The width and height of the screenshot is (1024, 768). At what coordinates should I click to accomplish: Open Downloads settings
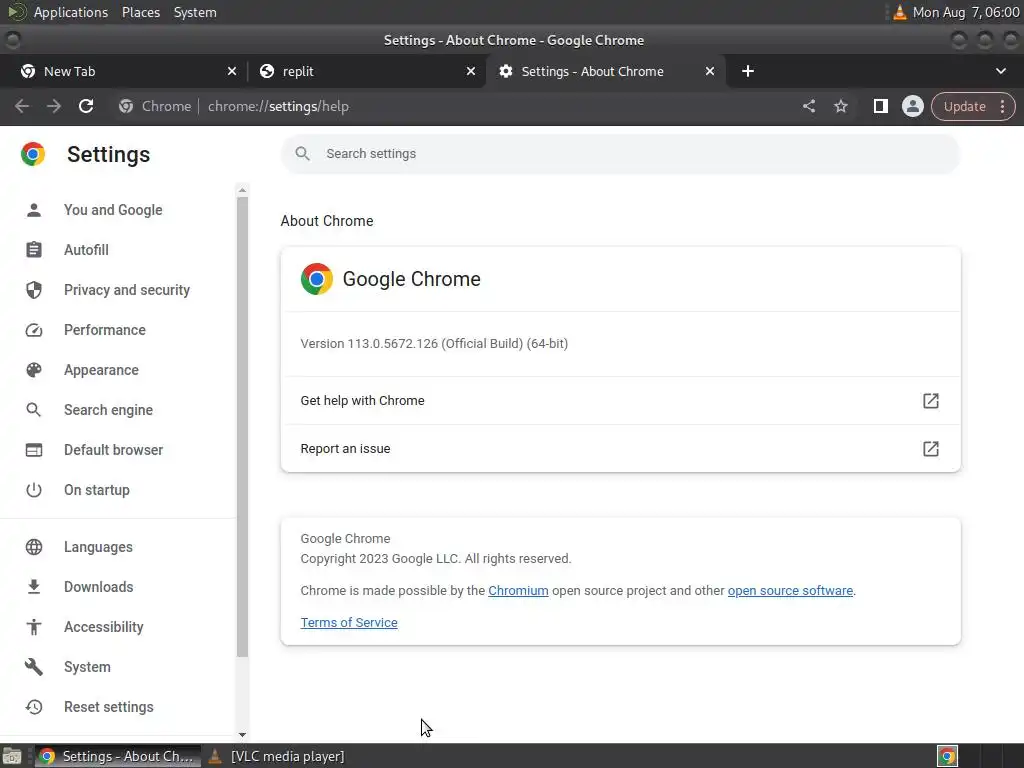(99, 586)
